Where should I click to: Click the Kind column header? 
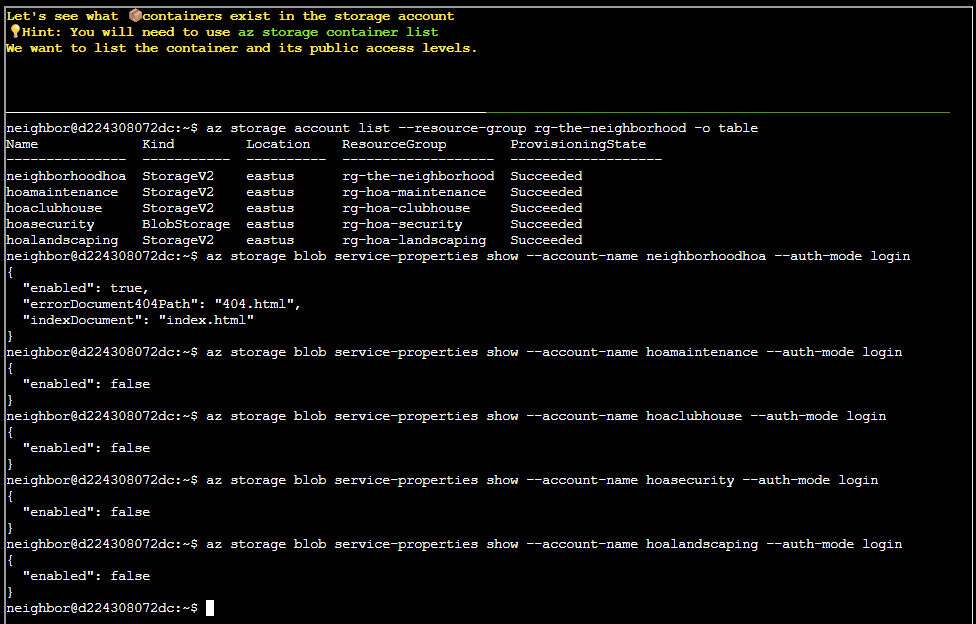[158, 144]
